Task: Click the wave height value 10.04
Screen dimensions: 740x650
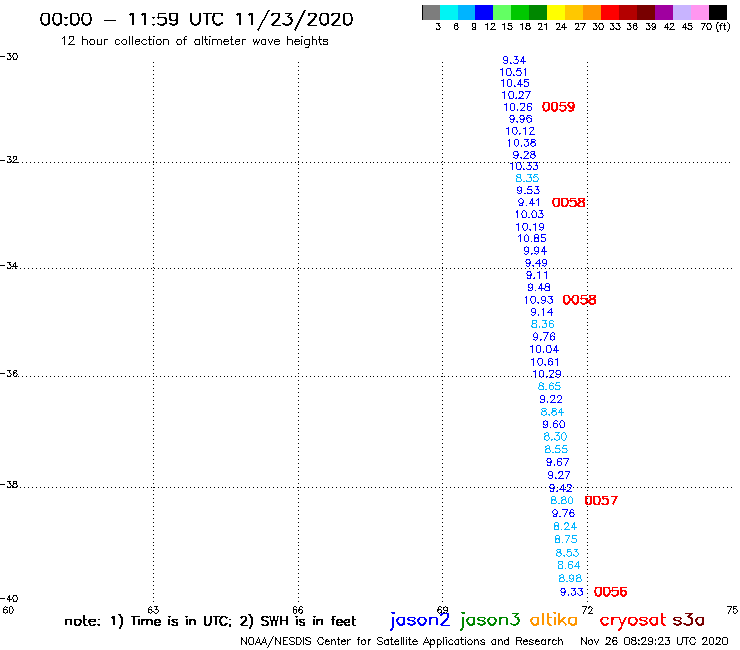Action: [x=544, y=349]
